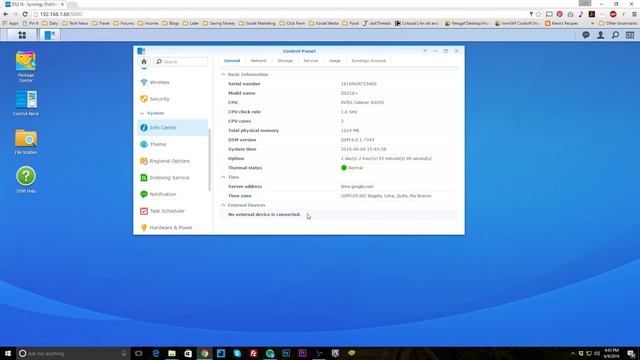Image resolution: width=640 pixels, height=360 pixels.
Task: Open Hardware & Power in sidebar
Action: point(172,227)
